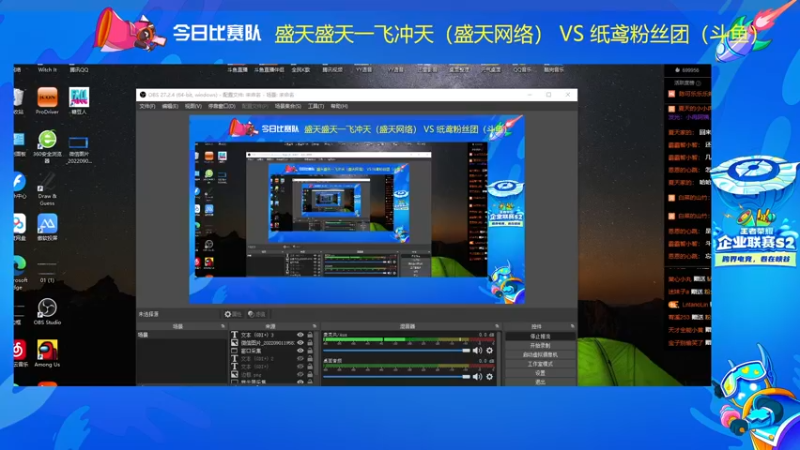Select the 文本 (GDI+) 3 source row

[x=272, y=335]
